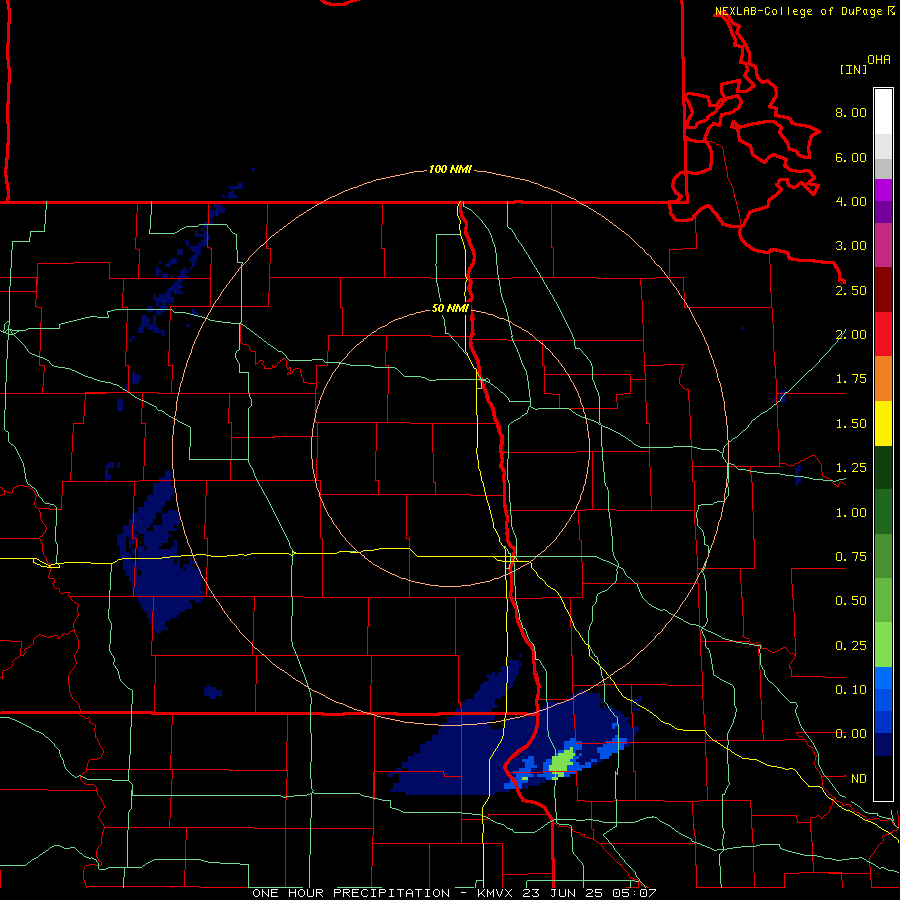
Task: Click the 1.00 legend value
Action: tap(851, 513)
